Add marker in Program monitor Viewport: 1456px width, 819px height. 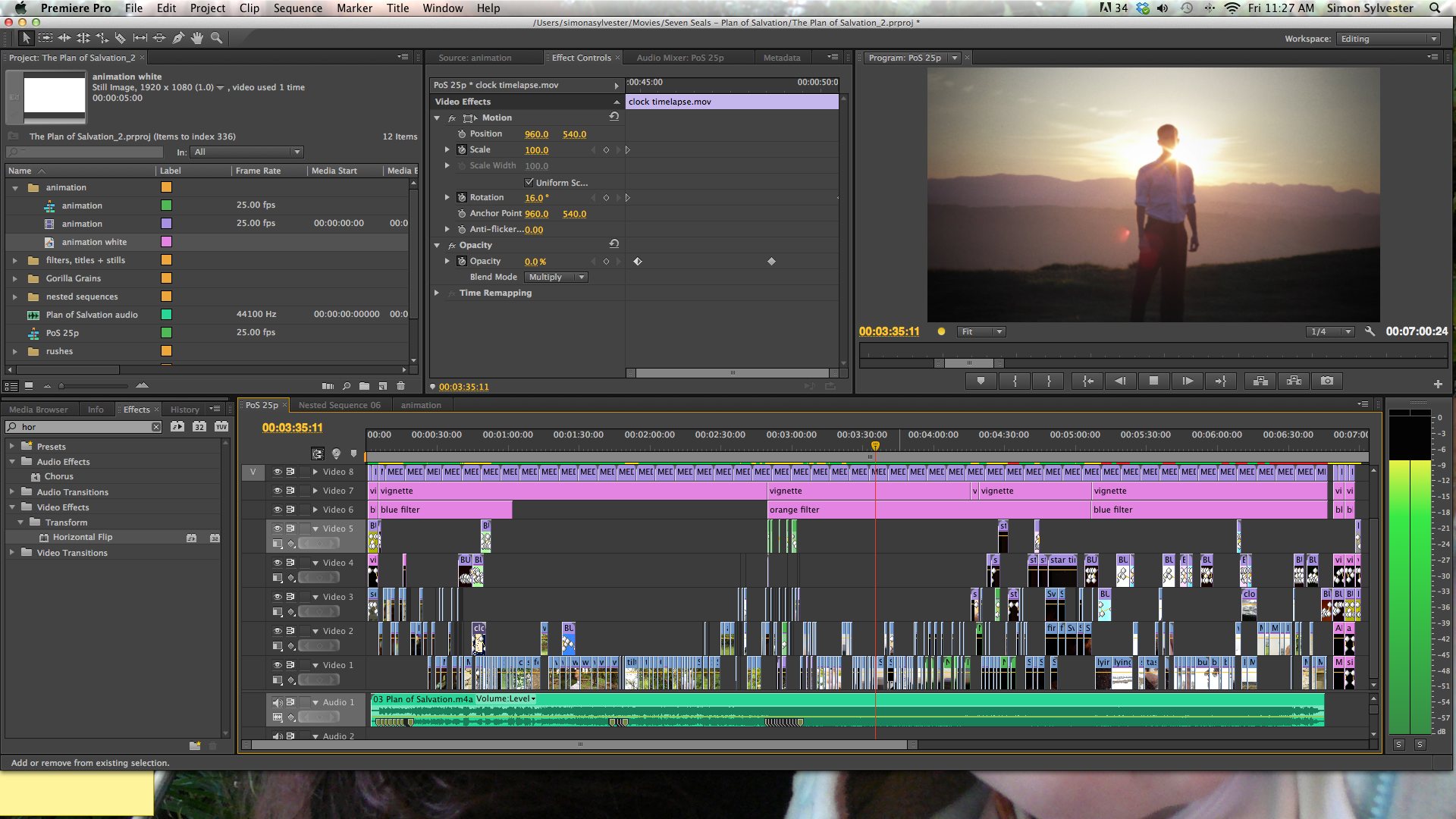981,381
